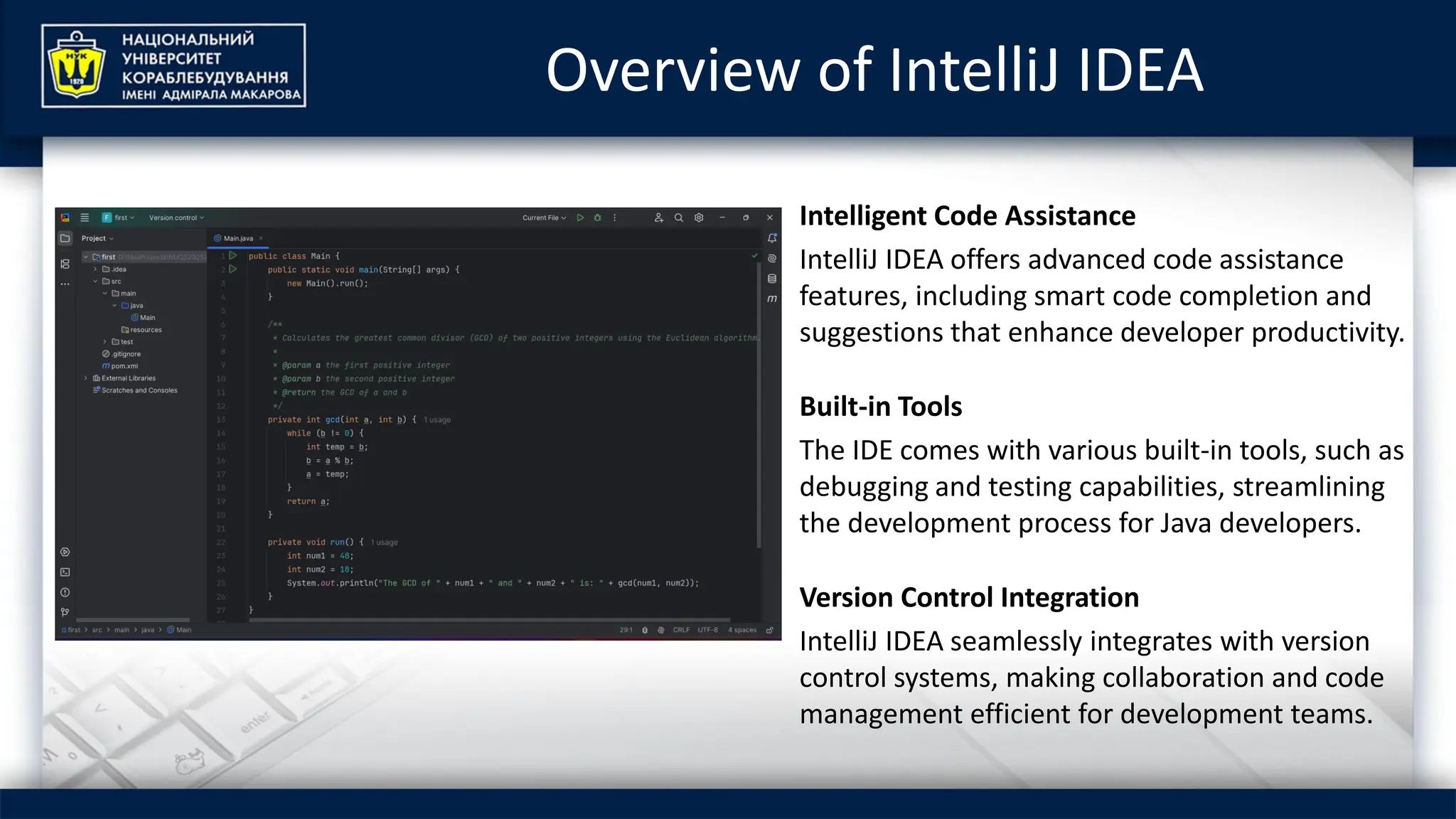Click the editor vertical scrollbar
Screen dimensions: 1456x819
tap(759, 405)
